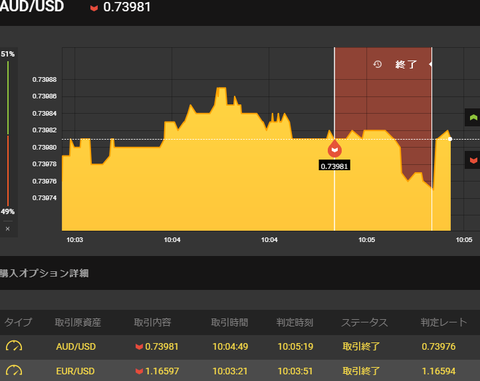Click the 10:03:51 expiry time cell
The height and width of the screenshot is (381, 480).
click(295, 371)
